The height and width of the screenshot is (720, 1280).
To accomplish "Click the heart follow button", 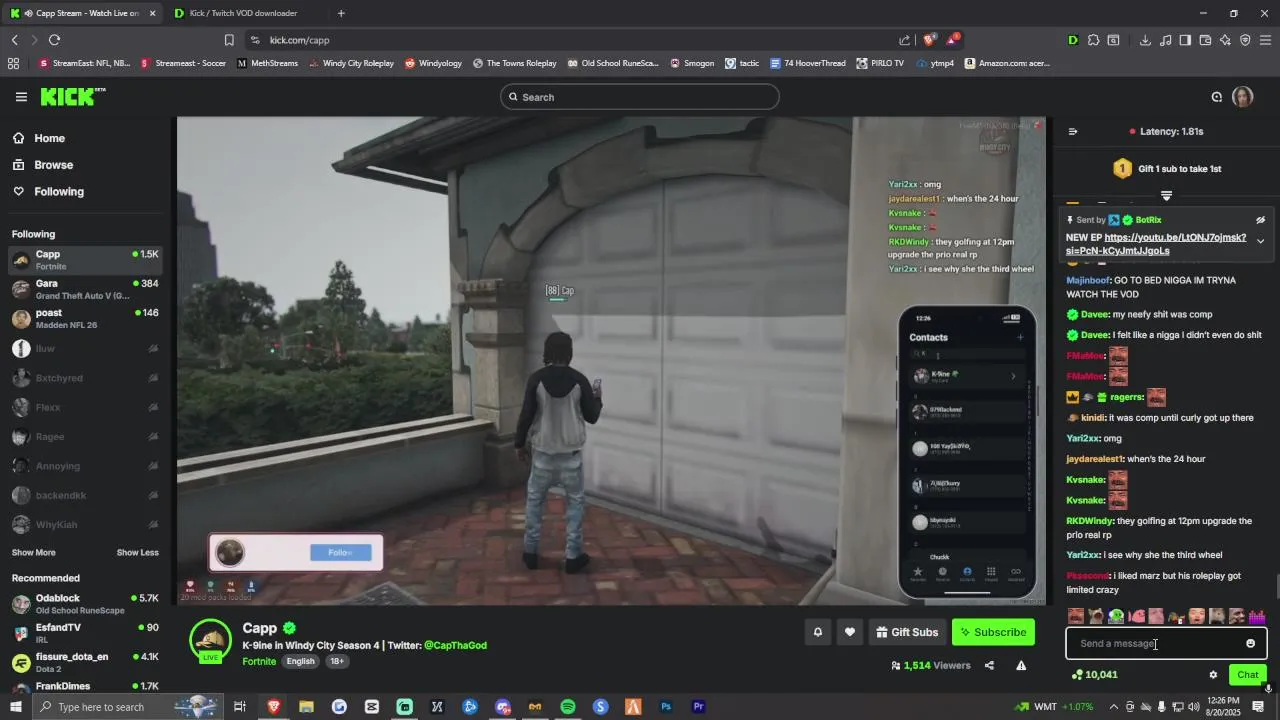I will pos(850,632).
